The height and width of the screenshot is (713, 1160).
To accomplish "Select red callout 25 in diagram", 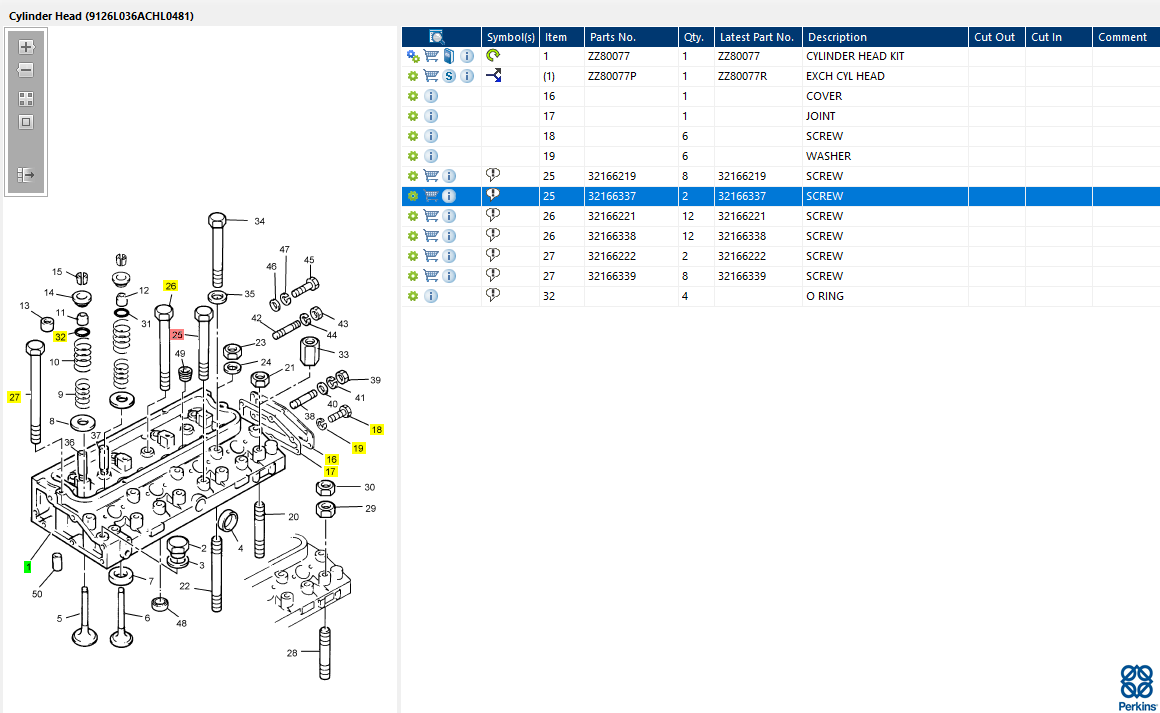I will 178,335.
